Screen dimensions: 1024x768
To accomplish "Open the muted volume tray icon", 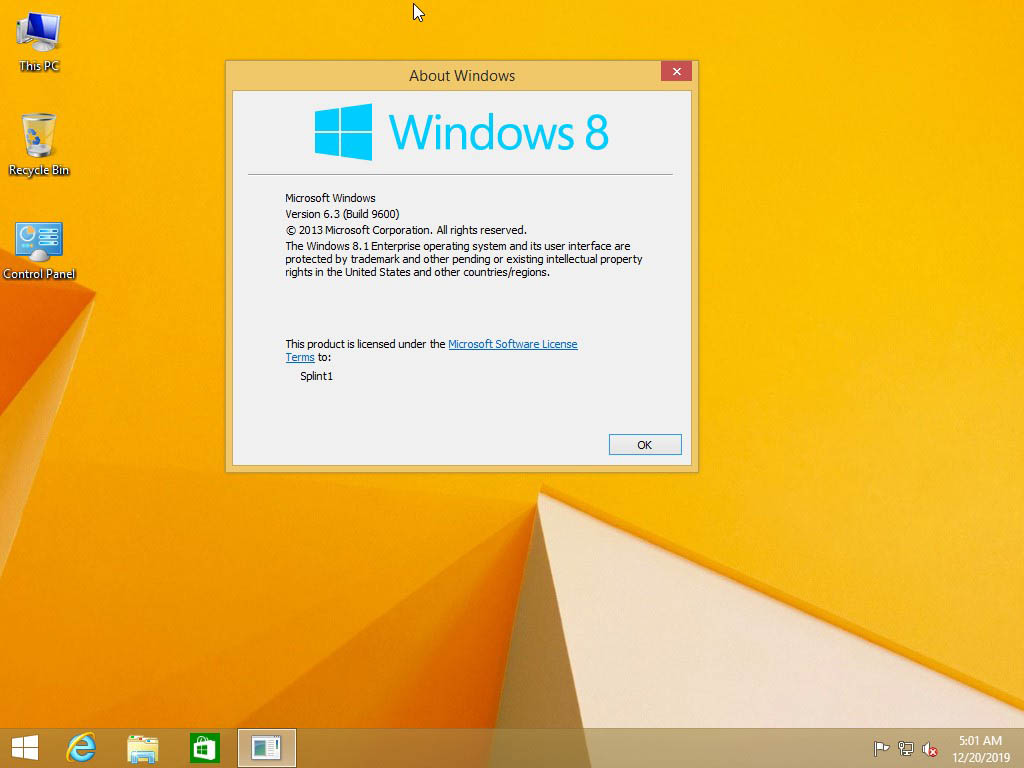I will (x=930, y=748).
